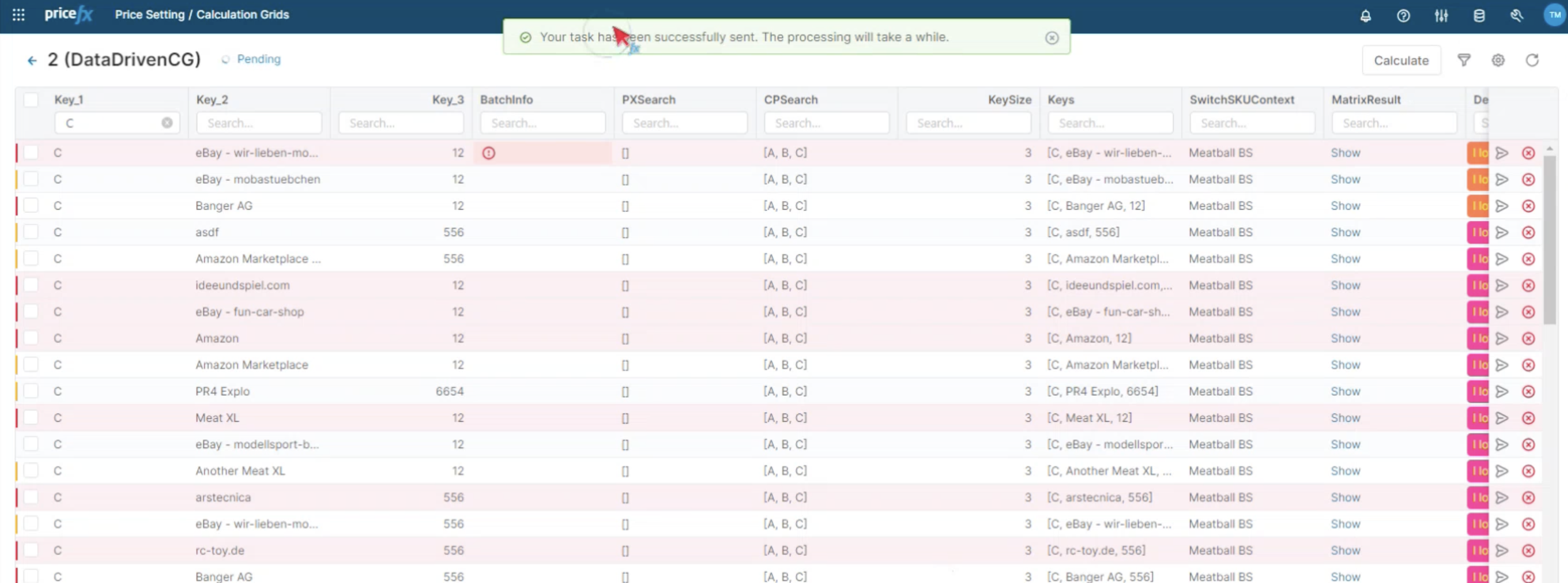The image size is (1568, 583).
Task: Open the filter funnel icon
Action: 1464,60
